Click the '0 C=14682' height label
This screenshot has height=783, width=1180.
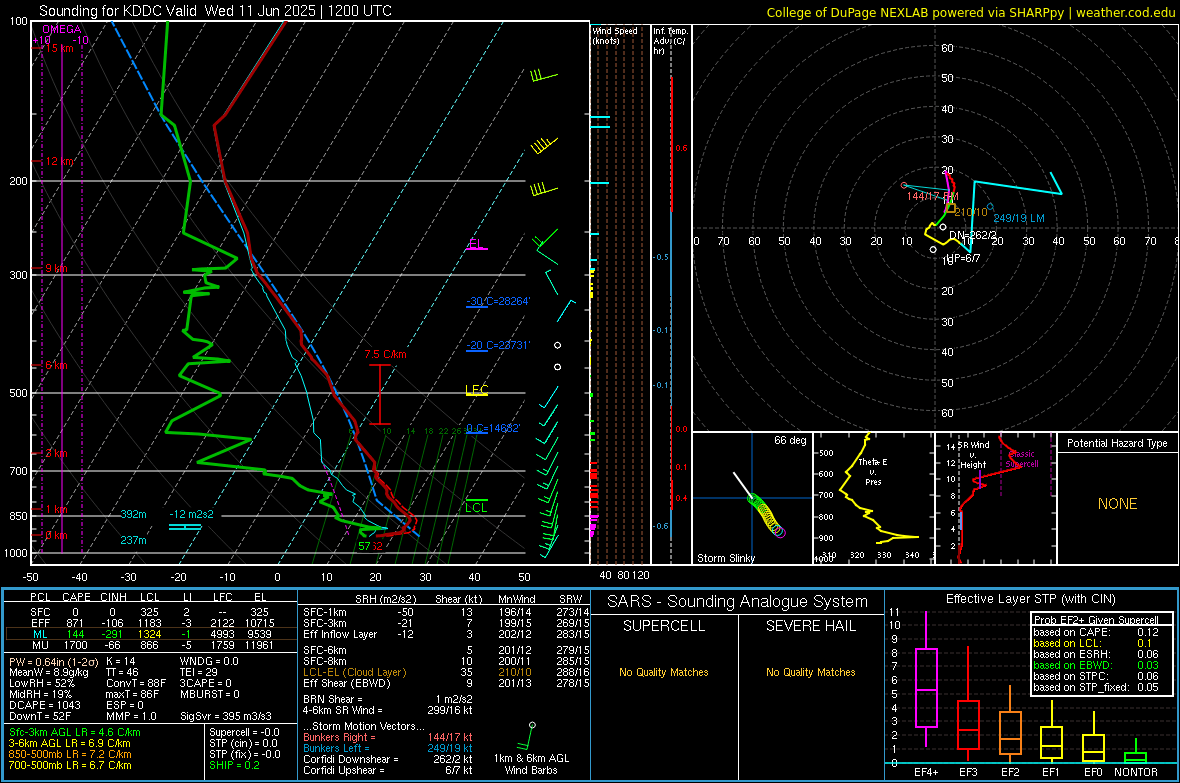click(493, 428)
